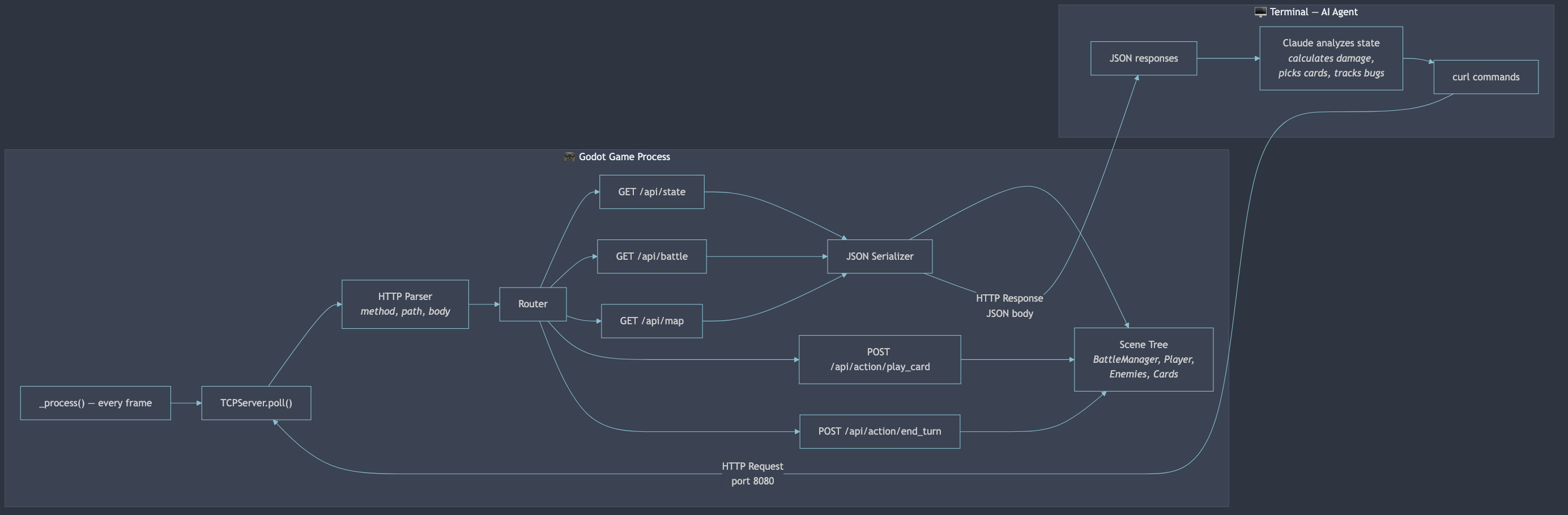
Task: Click the JSON responses box
Action: tap(1144, 58)
